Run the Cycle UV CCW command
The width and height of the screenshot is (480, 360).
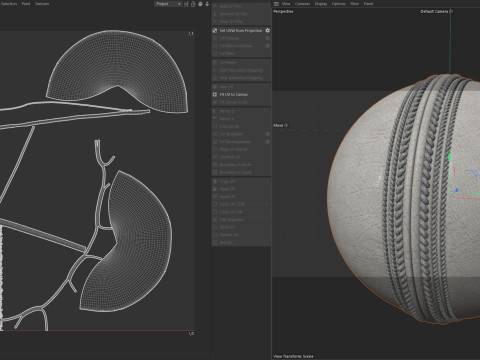[241, 204]
